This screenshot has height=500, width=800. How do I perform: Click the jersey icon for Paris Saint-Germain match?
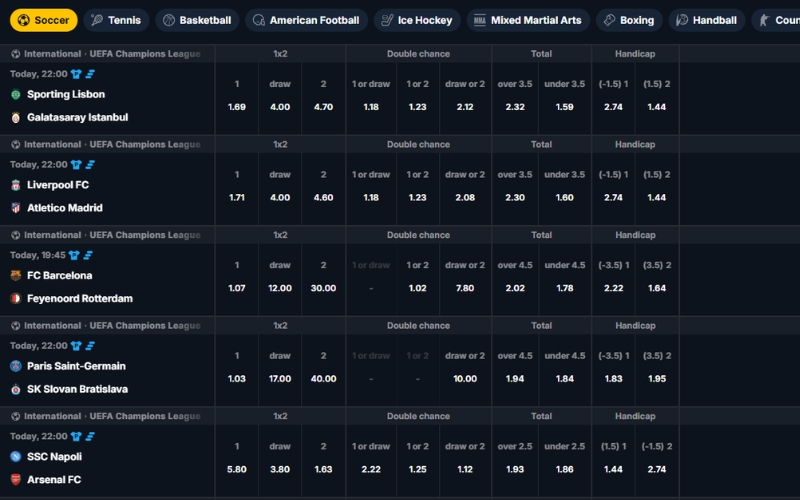(x=77, y=346)
